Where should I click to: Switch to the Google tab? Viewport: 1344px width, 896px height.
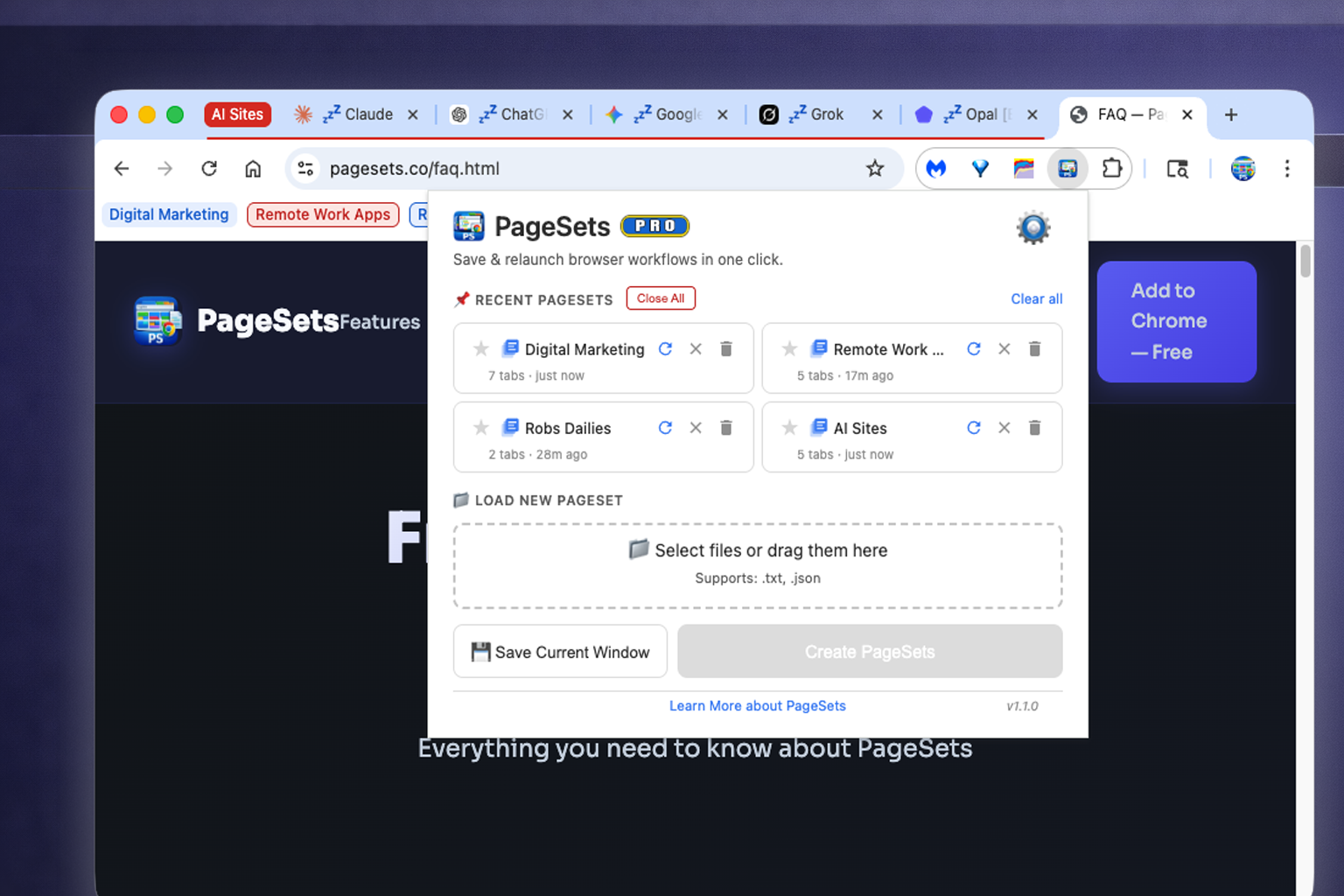click(x=667, y=115)
